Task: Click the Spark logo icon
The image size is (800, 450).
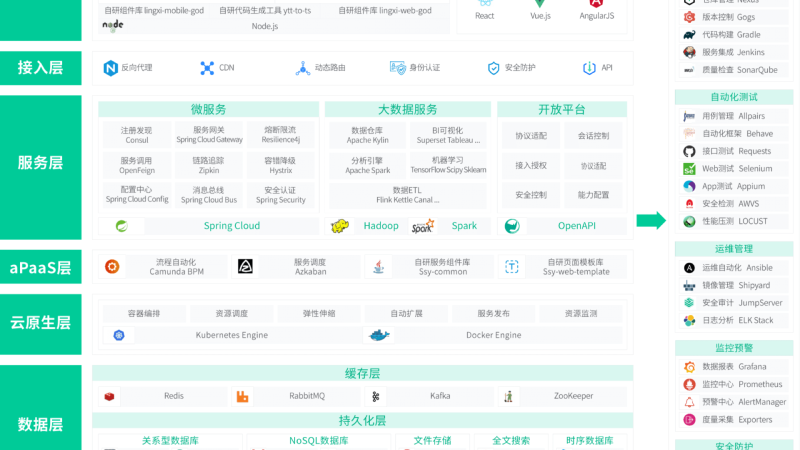Action: pyautogui.click(x=422, y=226)
